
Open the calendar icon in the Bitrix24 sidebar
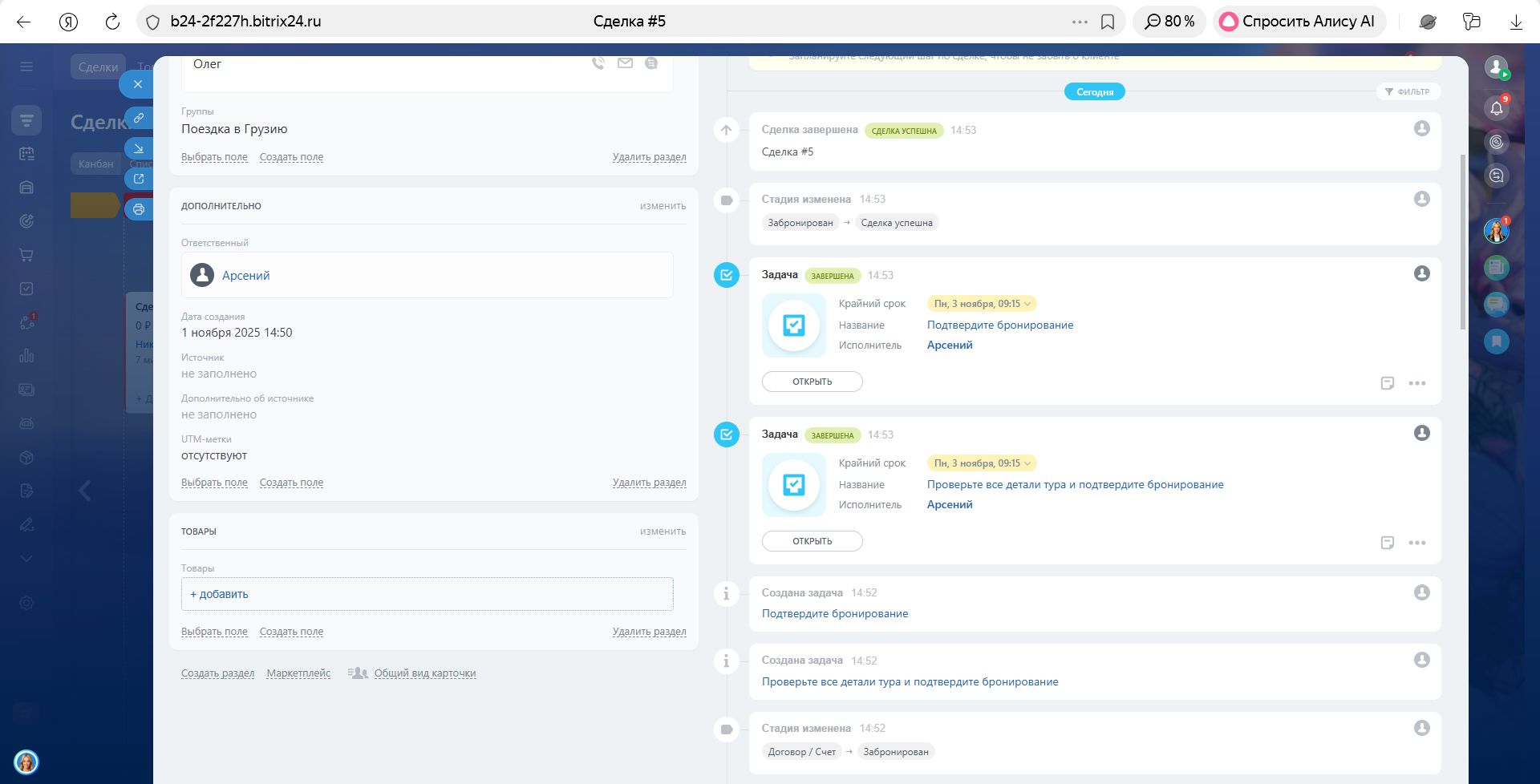pyautogui.click(x=26, y=154)
